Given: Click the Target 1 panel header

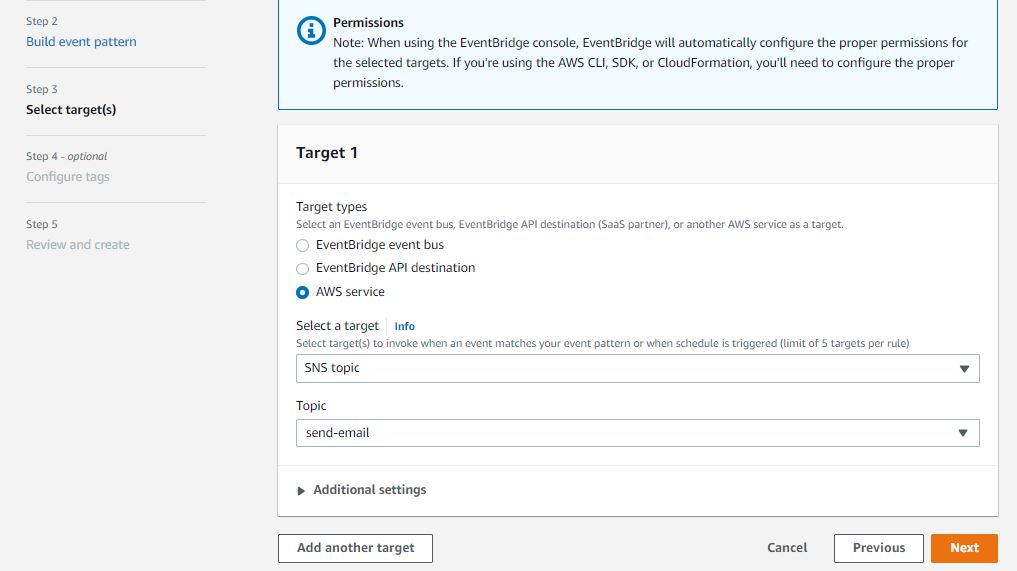Looking at the screenshot, I should [327, 153].
